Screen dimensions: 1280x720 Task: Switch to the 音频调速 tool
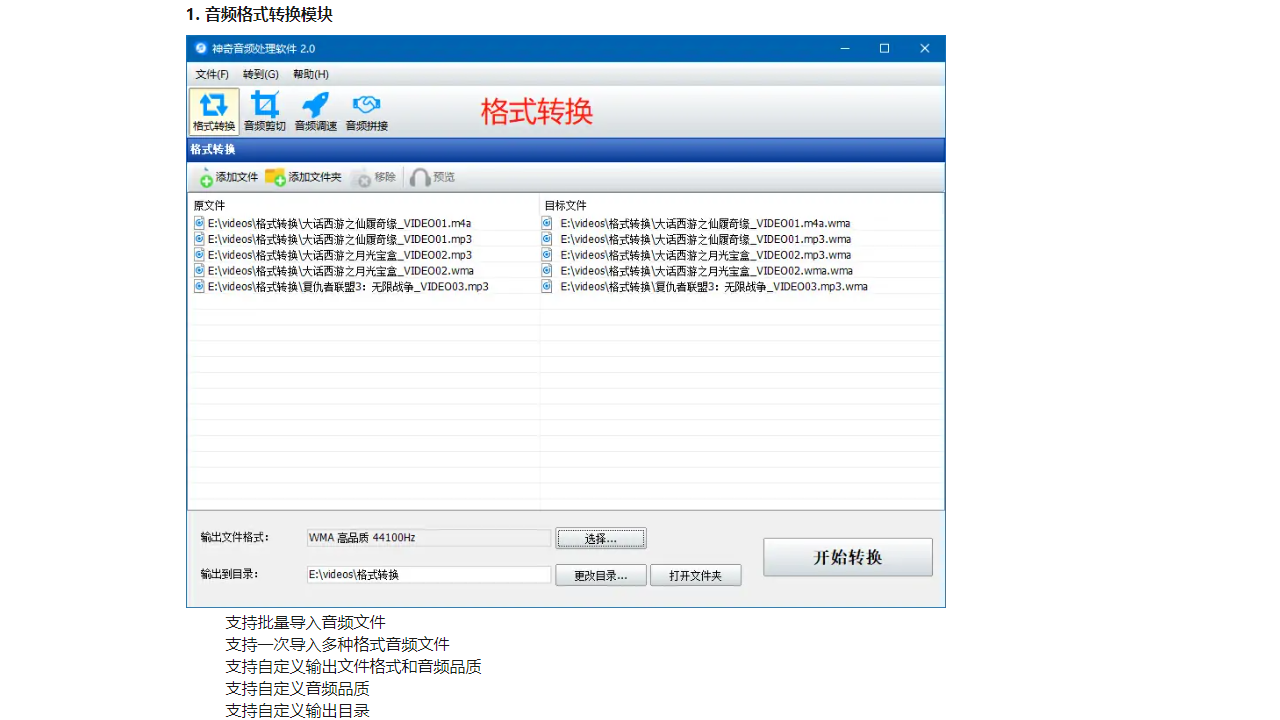click(x=315, y=110)
